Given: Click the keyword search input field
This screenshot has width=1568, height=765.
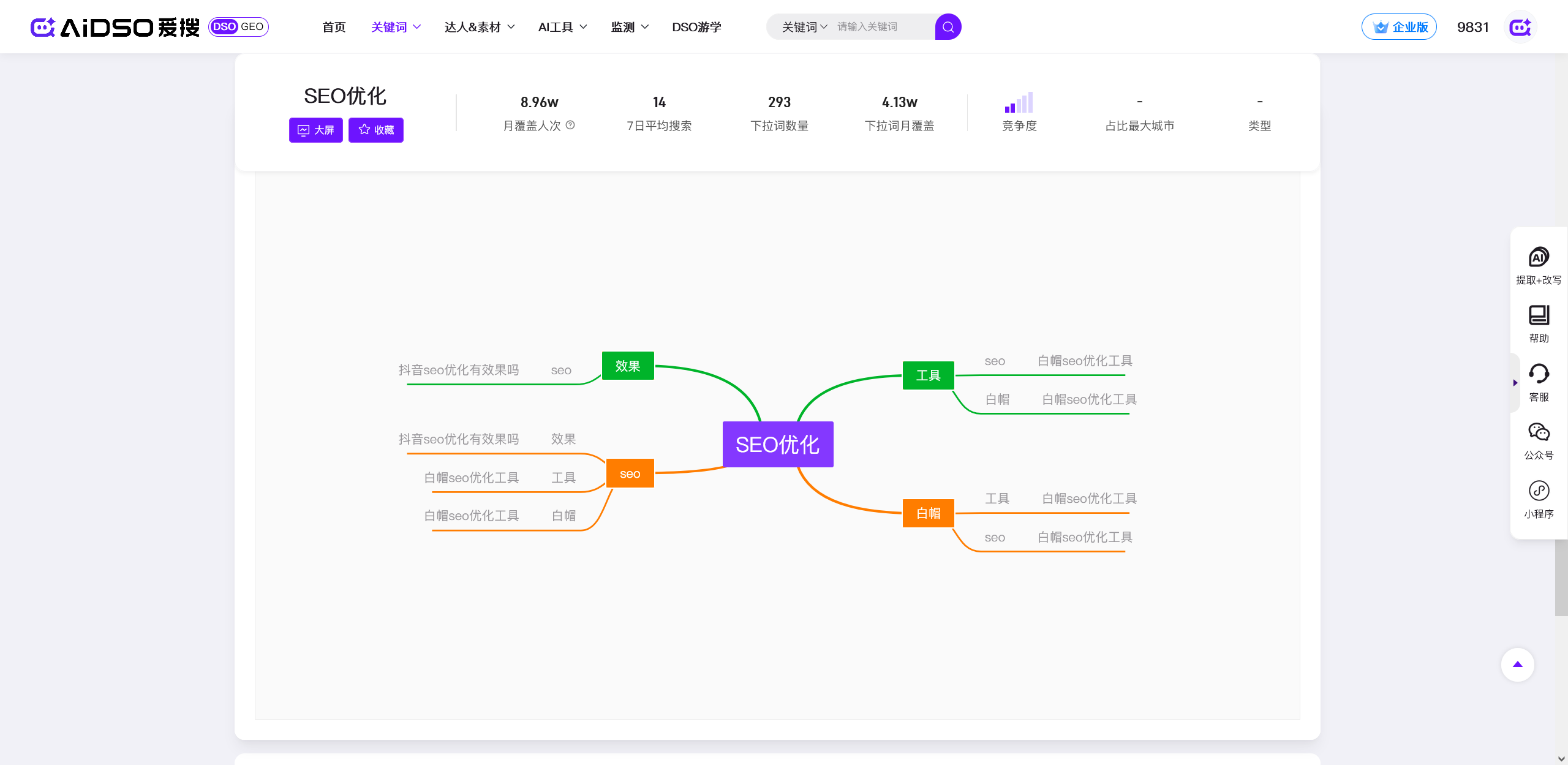Looking at the screenshot, I should point(882,27).
